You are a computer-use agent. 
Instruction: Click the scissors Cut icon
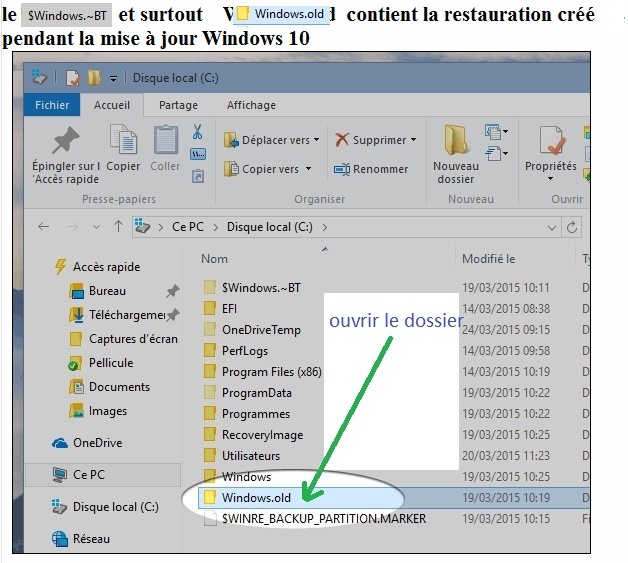coord(197,131)
